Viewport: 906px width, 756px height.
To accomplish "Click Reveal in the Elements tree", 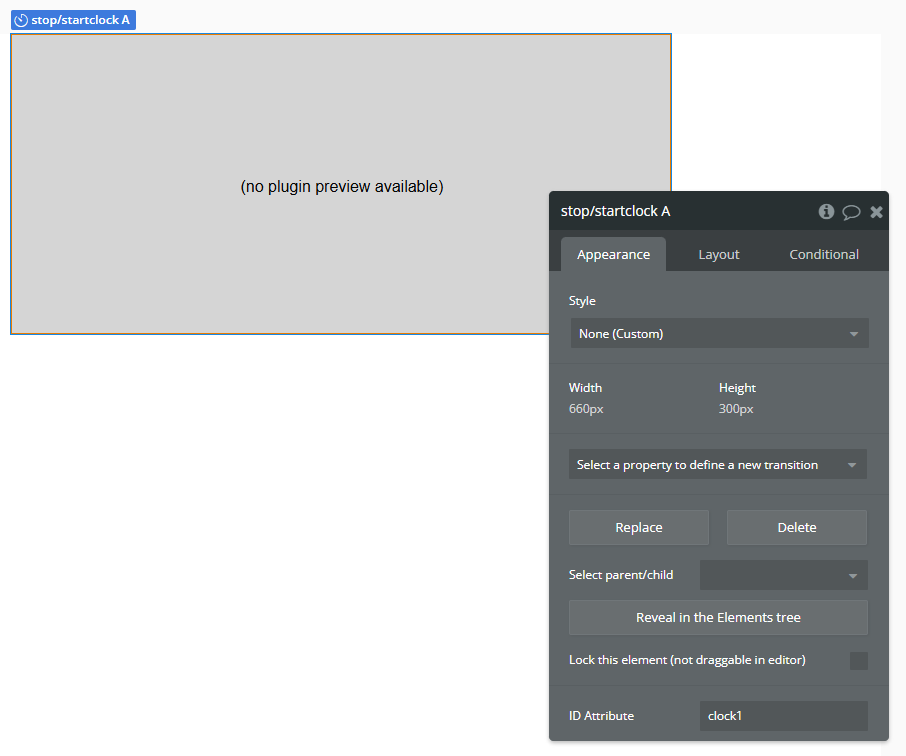I will click(x=718, y=617).
